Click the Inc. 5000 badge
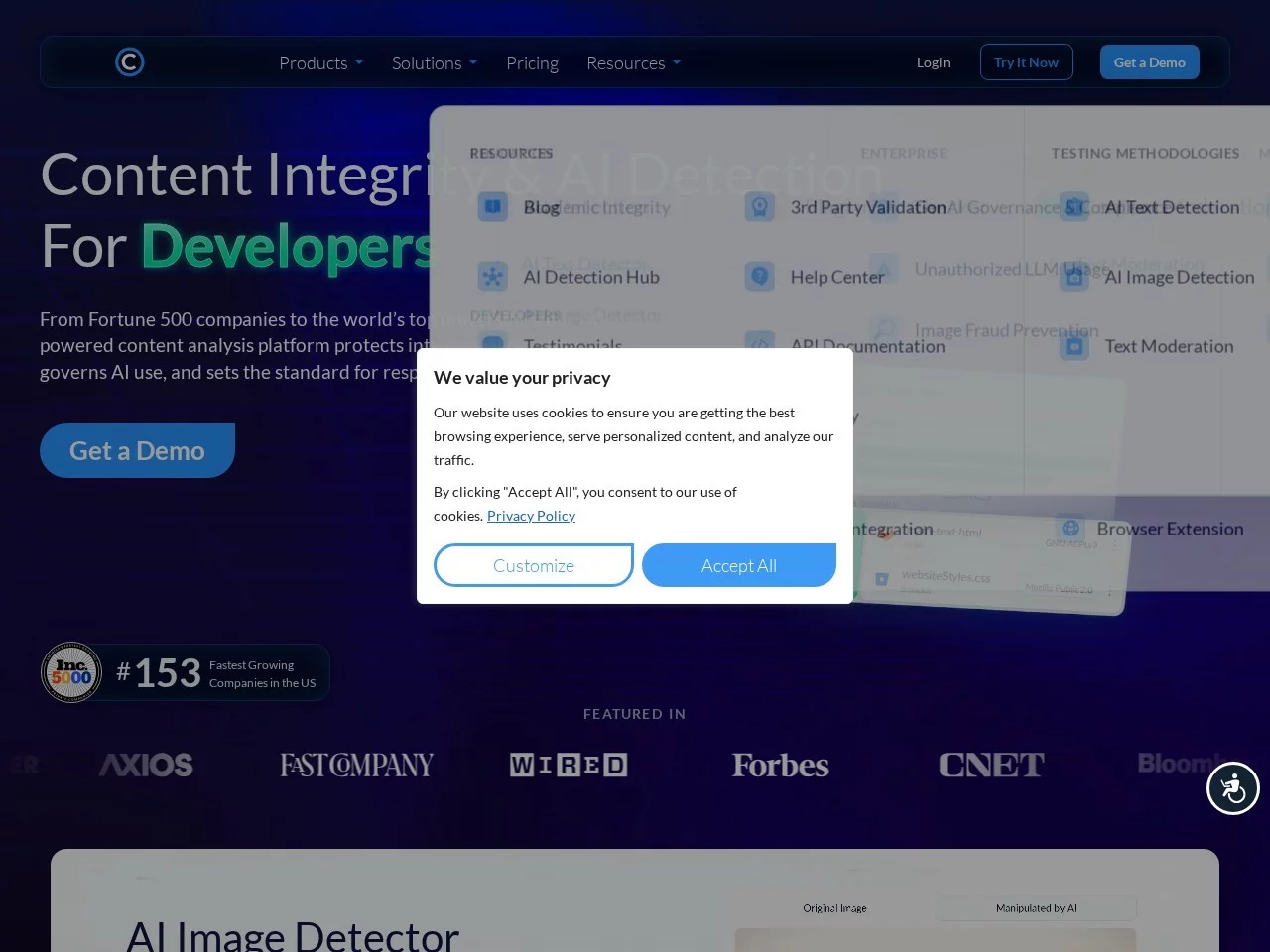The image size is (1270, 952). [71, 672]
